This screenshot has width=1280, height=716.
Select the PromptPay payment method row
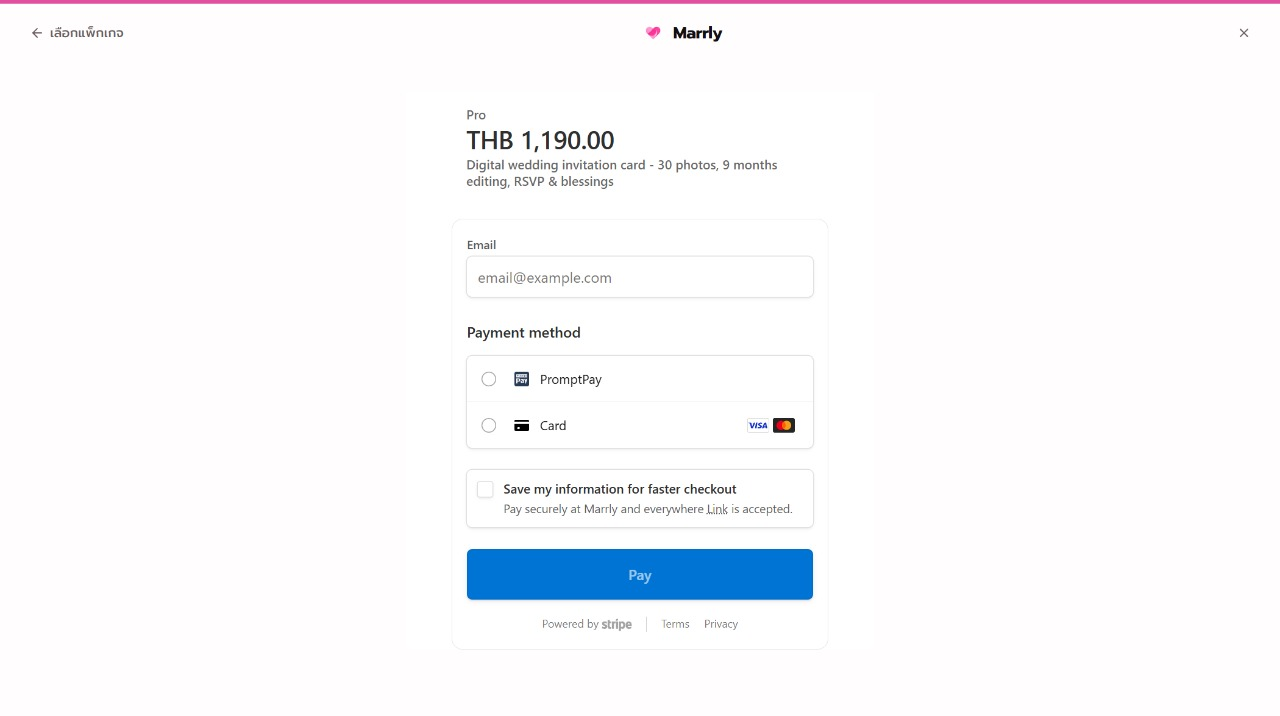click(639, 379)
